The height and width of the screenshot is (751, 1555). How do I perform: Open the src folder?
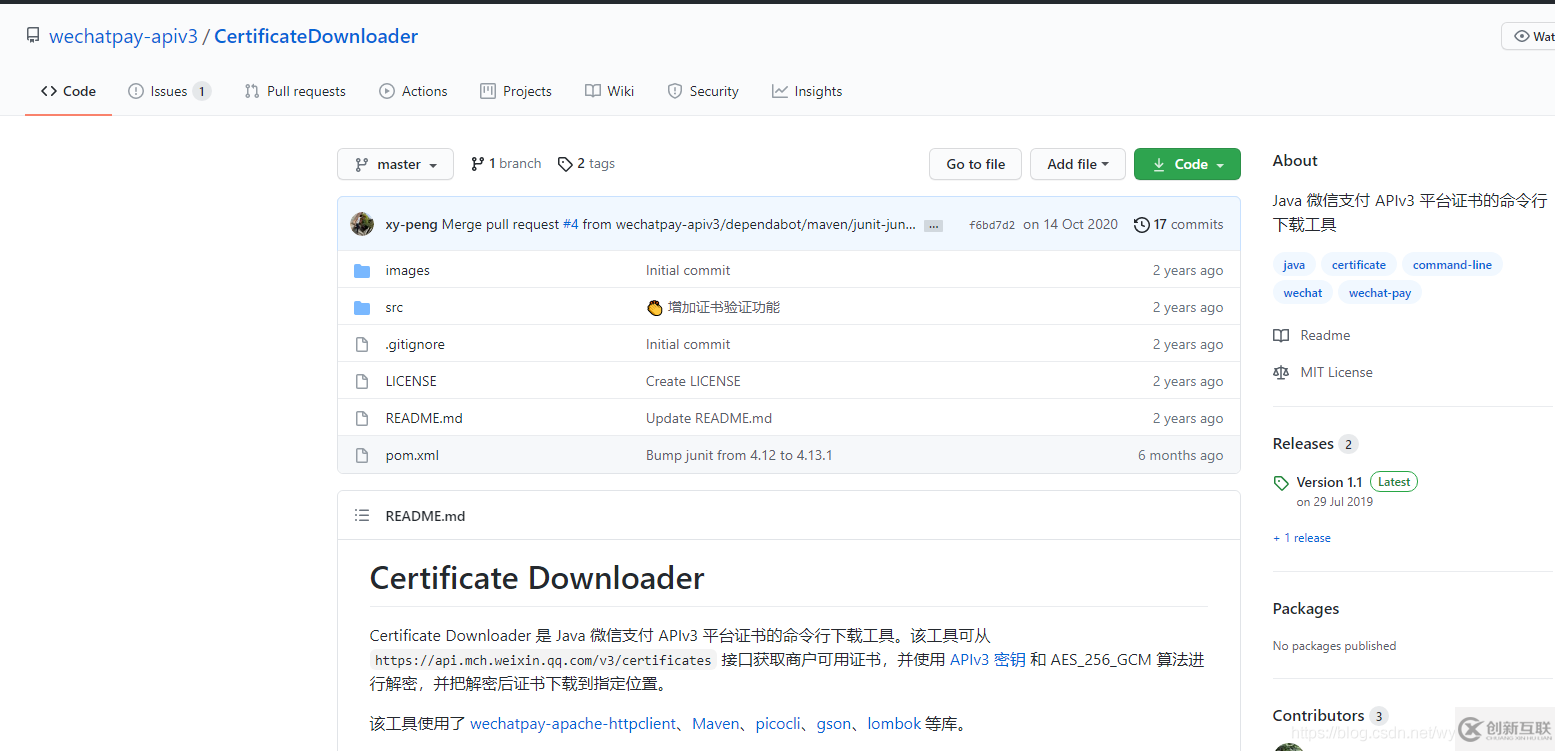[394, 307]
